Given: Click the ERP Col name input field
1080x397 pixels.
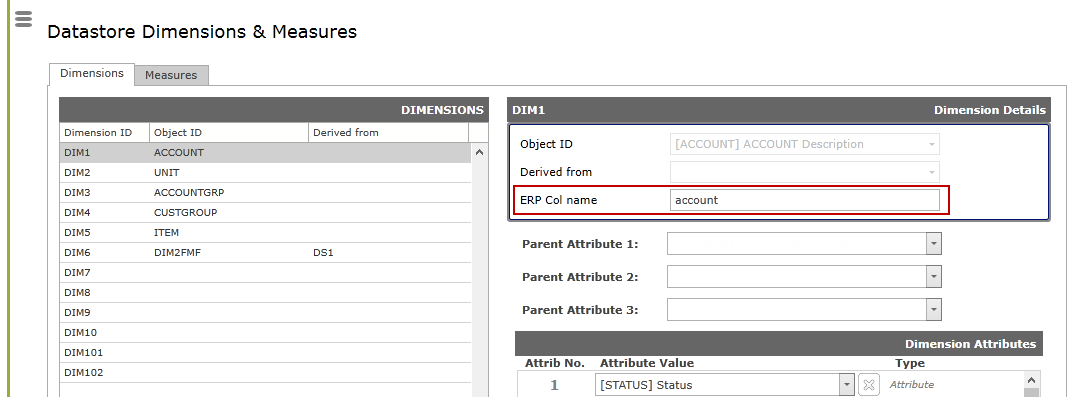Looking at the screenshot, I should (804, 200).
